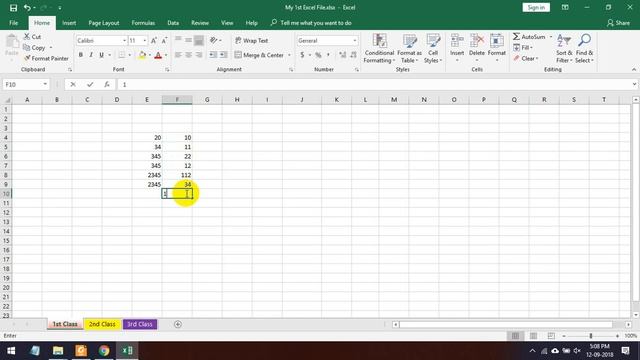Image resolution: width=640 pixels, height=360 pixels.
Task: Click the Borders icon
Action: (x=122, y=55)
